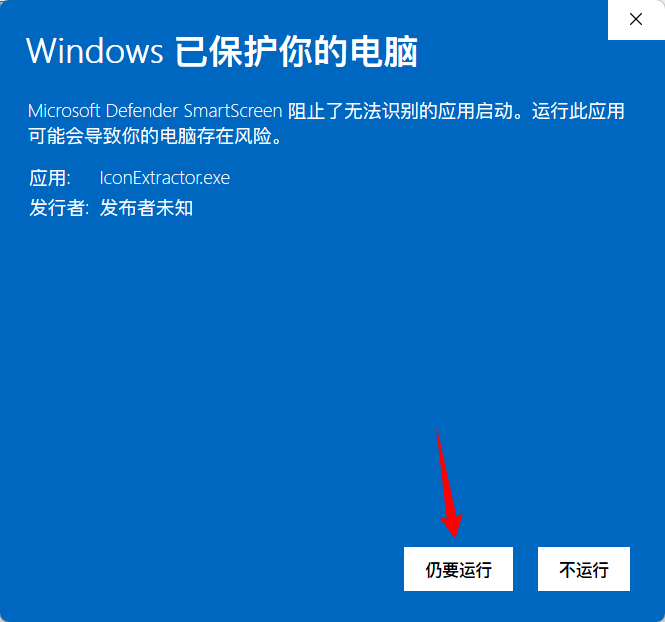Select the IconExtractor.exe application name

165,178
